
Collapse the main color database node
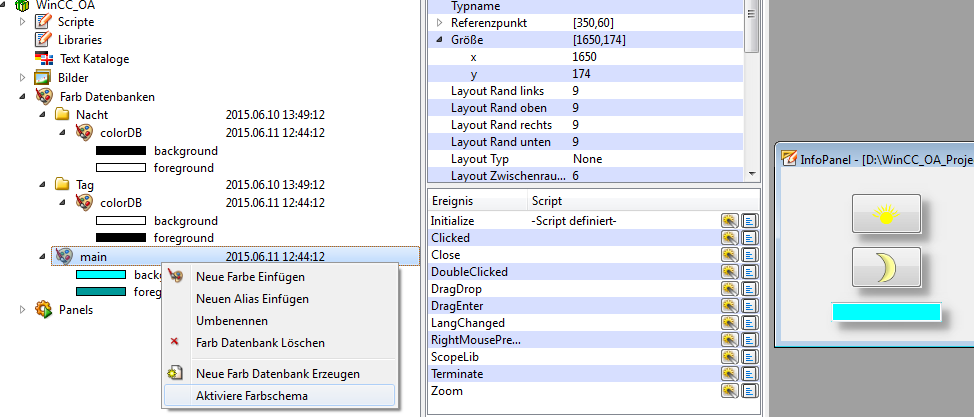click(42, 256)
